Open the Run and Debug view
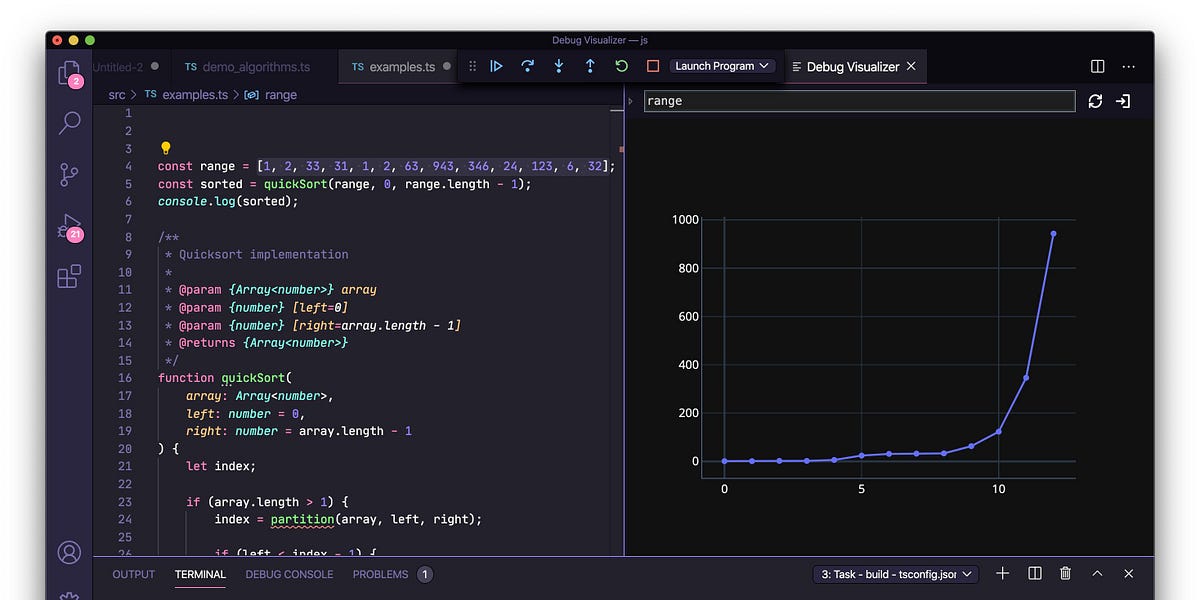The image size is (1200, 600). click(x=69, y=226)
